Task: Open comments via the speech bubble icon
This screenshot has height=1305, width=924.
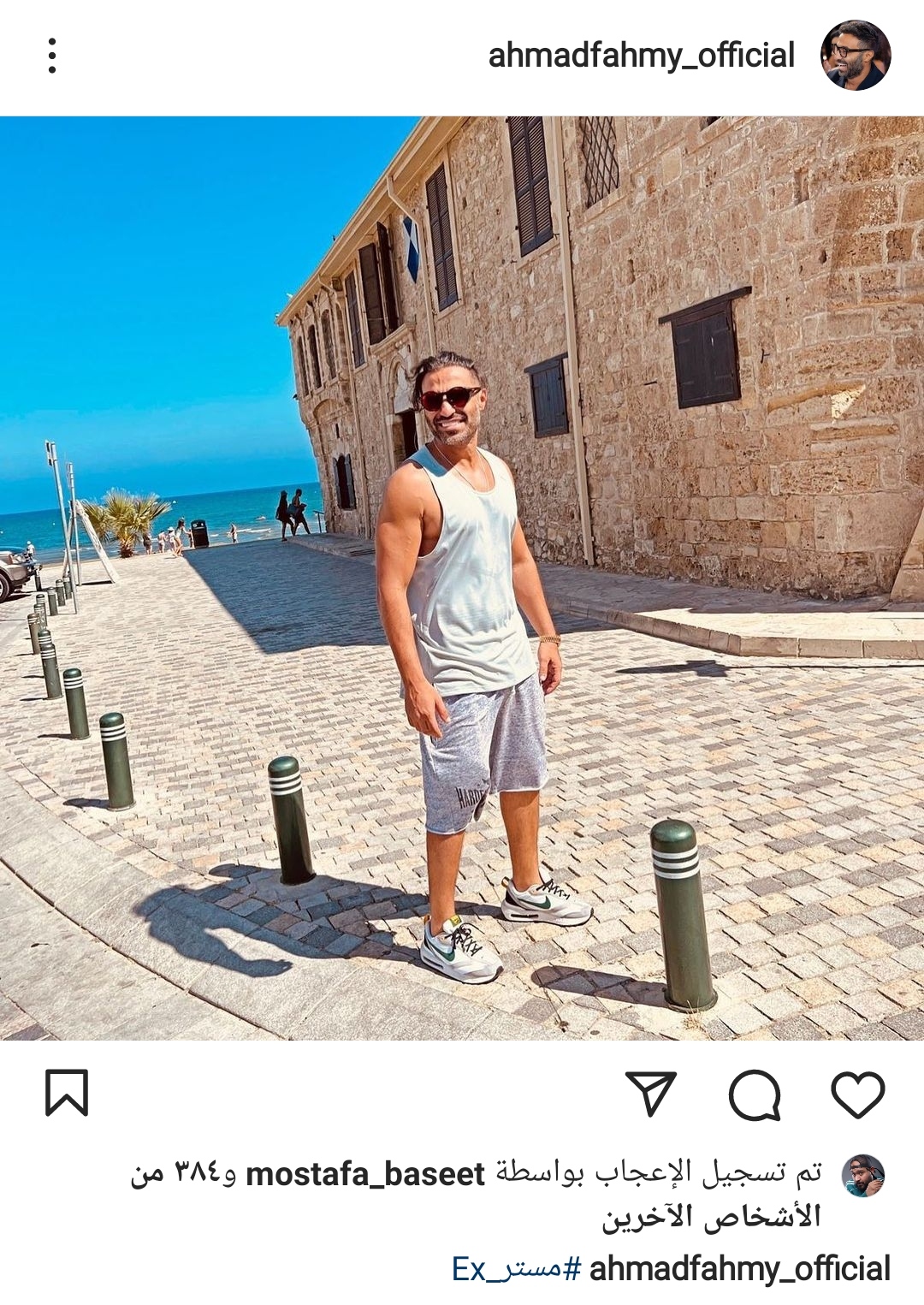Action: 755,1094
